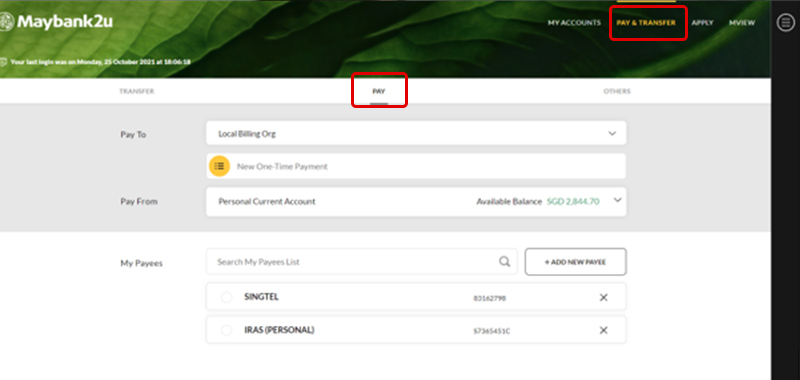Image resolution: width=800 pixels, height=380 pixels.
Task: Click the + ADD NEW PAYEE button
Action: coord(576,262)
